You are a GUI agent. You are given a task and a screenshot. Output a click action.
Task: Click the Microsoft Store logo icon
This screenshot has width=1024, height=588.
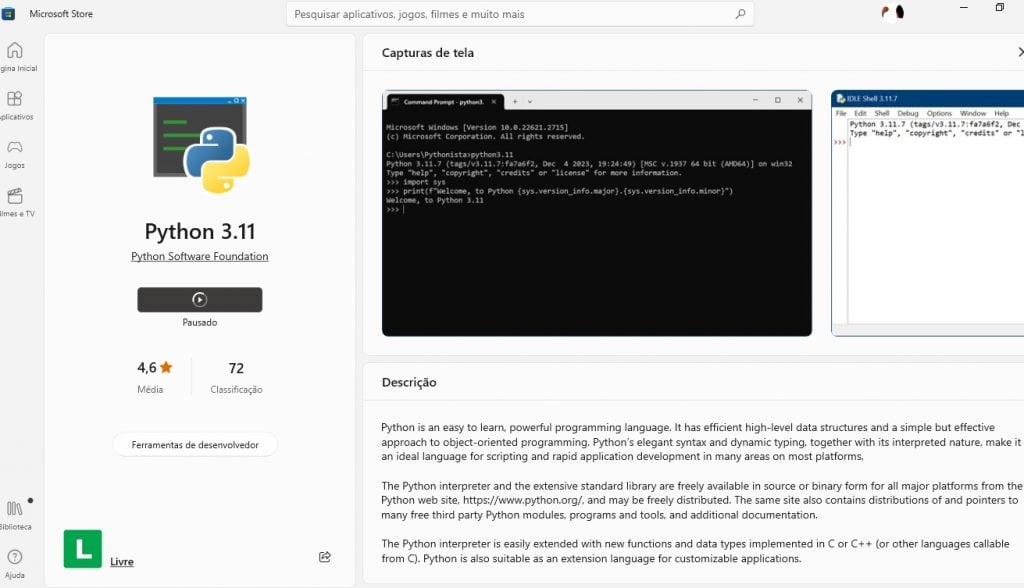(x=9, y=14)
